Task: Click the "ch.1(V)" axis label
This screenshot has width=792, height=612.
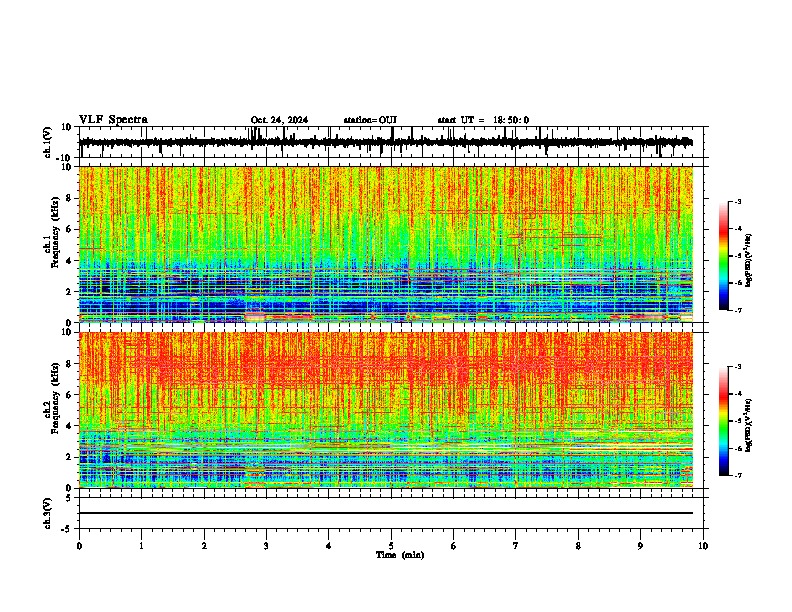Action: [48, 142]
